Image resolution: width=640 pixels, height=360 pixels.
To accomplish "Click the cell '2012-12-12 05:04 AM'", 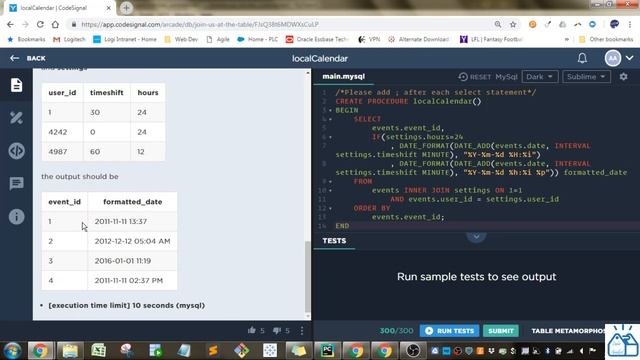I will (132, 241).
